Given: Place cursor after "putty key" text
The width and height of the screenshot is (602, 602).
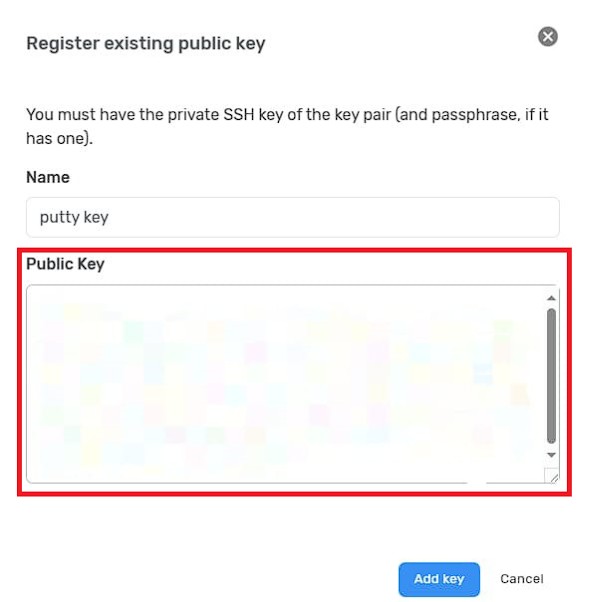Looking at the screenshot, I should pyautogui.click(x=109, y=217).
